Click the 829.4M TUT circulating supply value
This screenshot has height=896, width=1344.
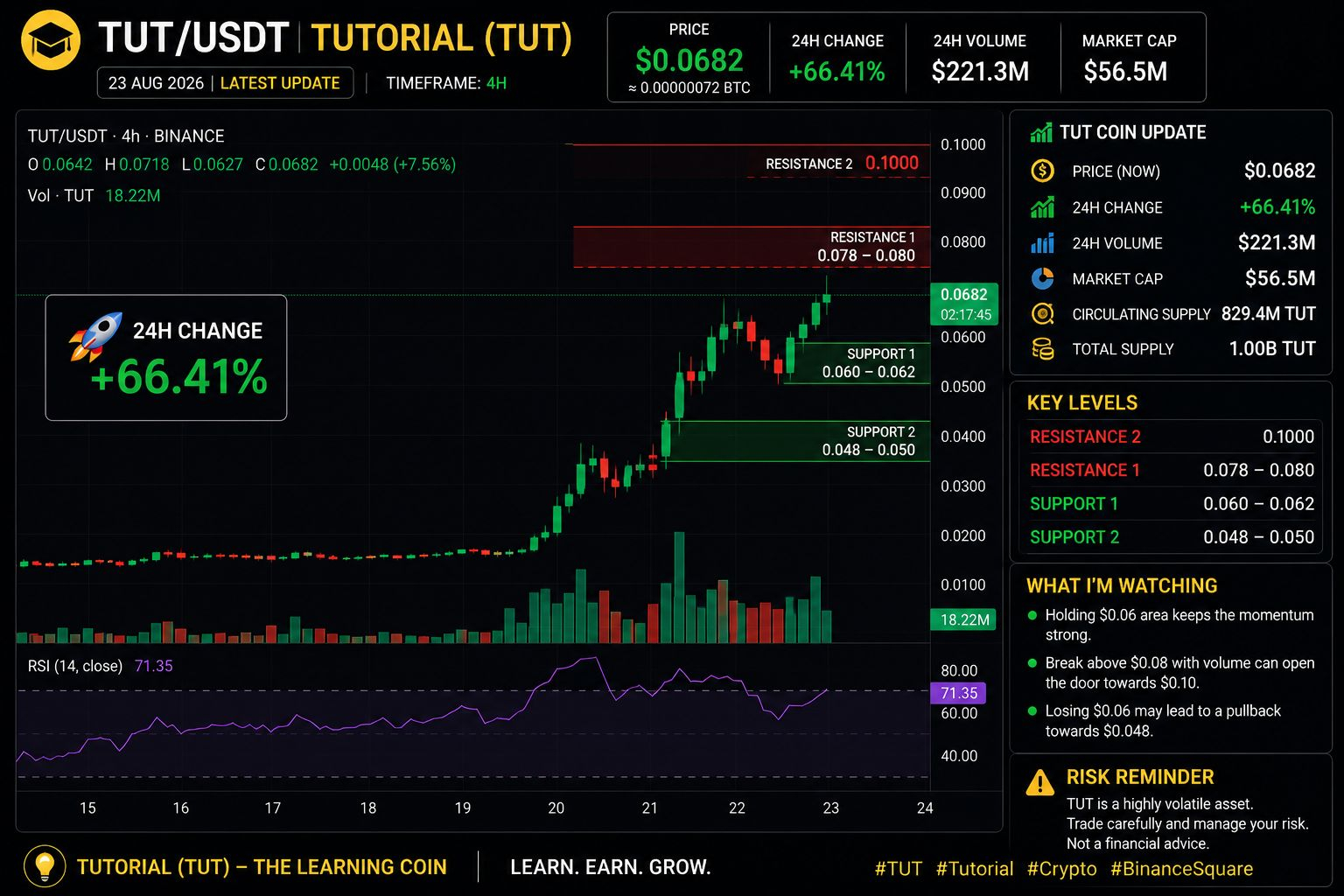[1268, 313]
